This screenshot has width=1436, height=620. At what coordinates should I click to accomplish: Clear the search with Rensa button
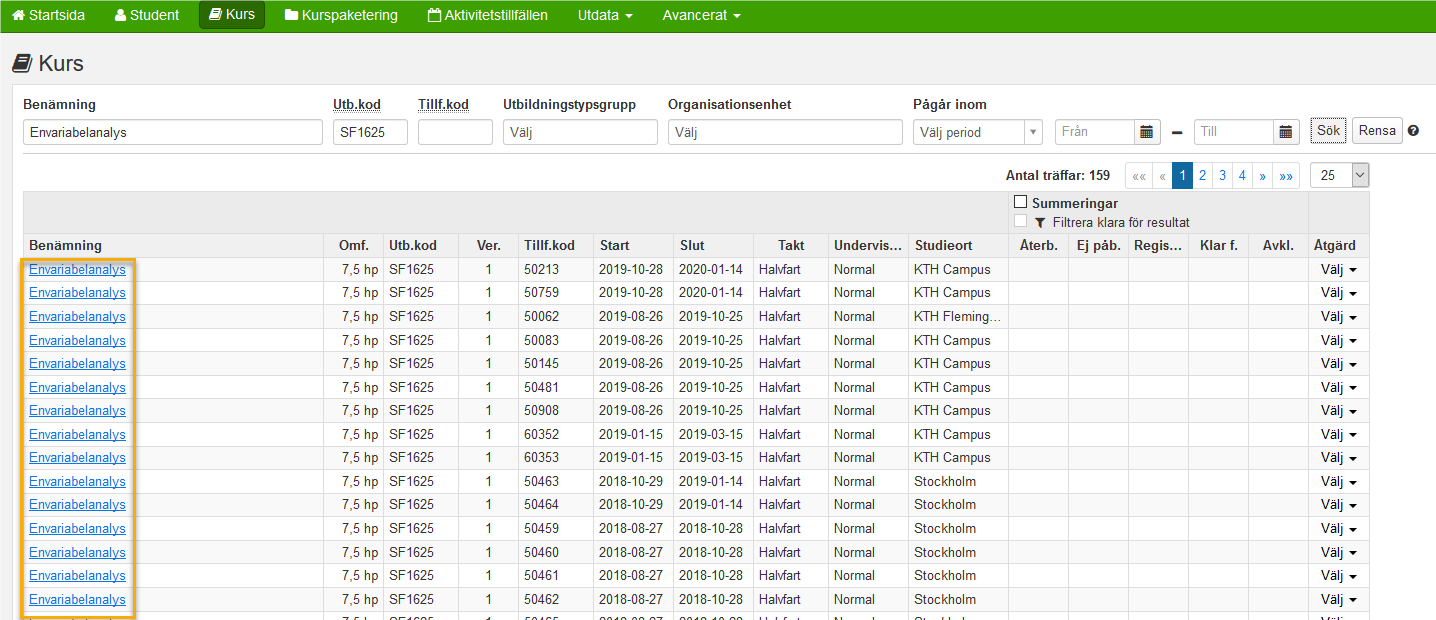coord(1377,131)
